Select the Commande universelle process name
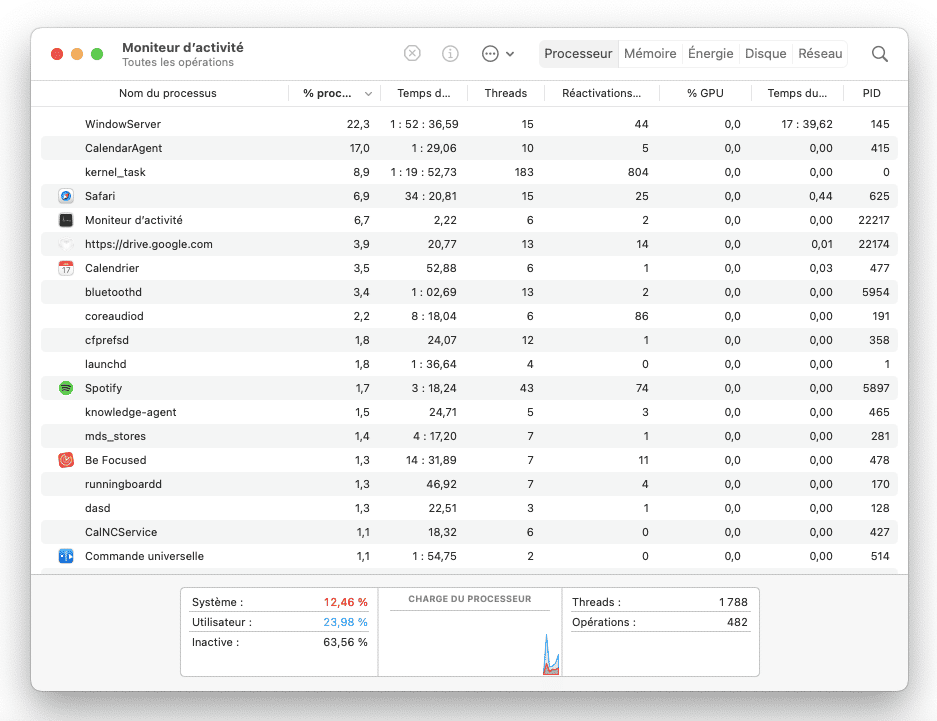The image size is (937, 721). pyautogui.click(x=144, y=556)
